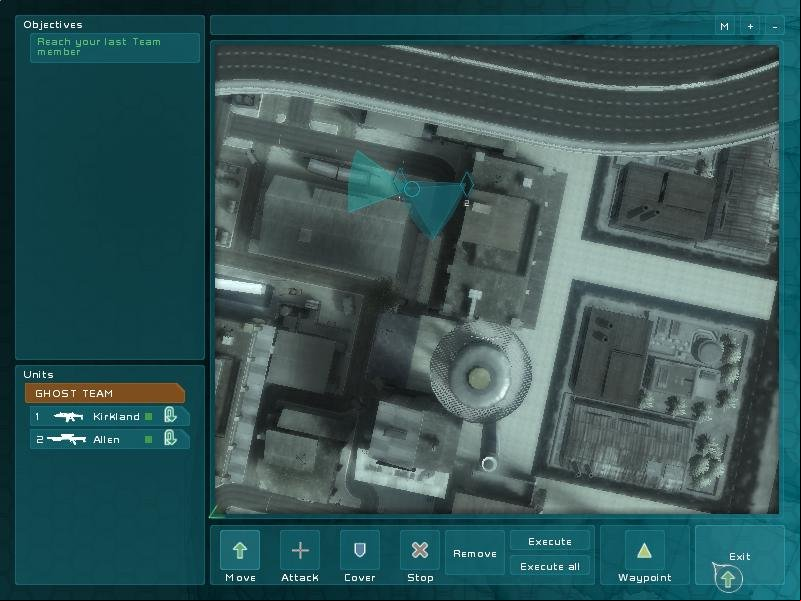Zoom out with the minus button
Viewport: 801px width, 601px height.
[775, 26]
